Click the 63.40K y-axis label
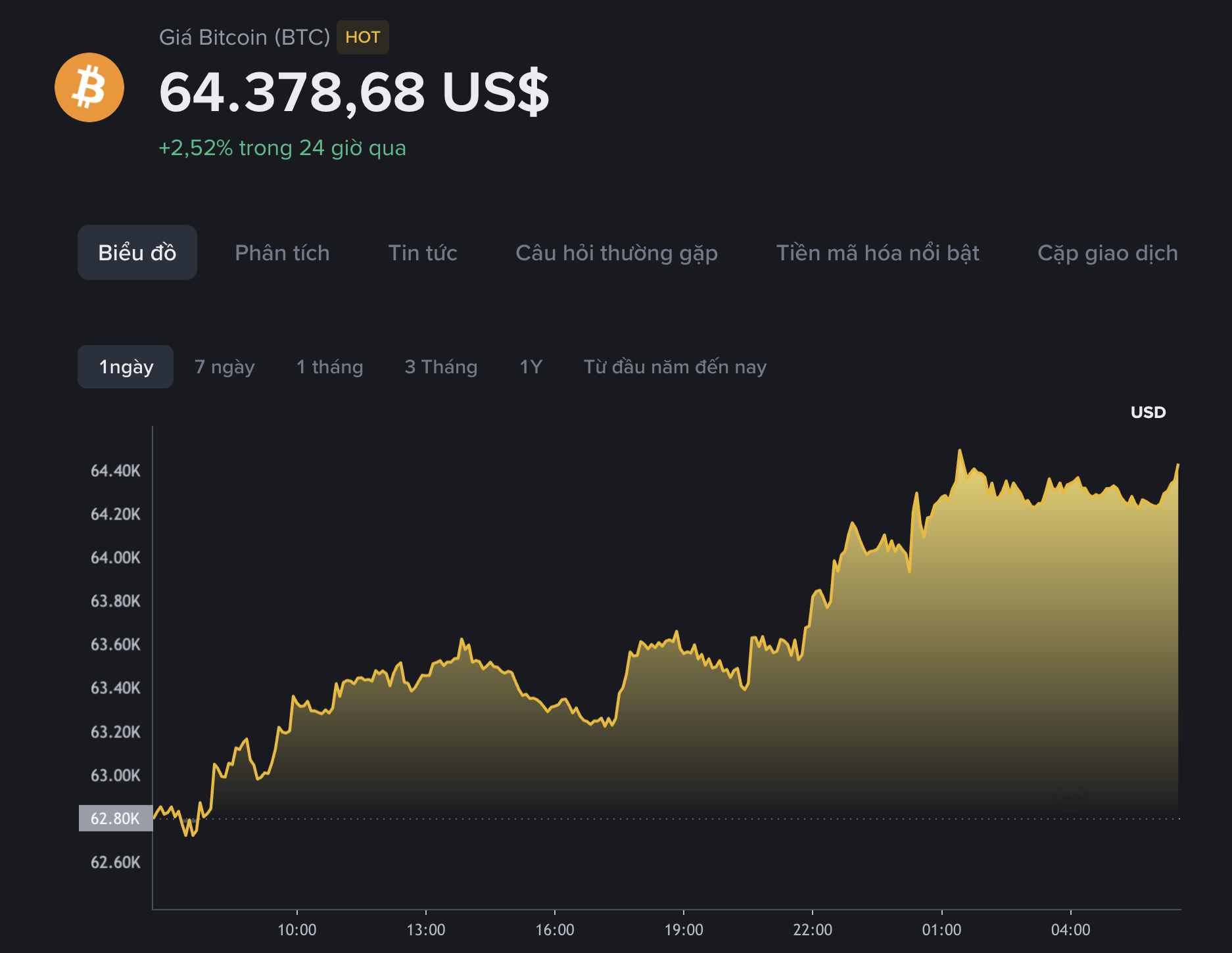The image size is (1232, 953). point(116,687)
